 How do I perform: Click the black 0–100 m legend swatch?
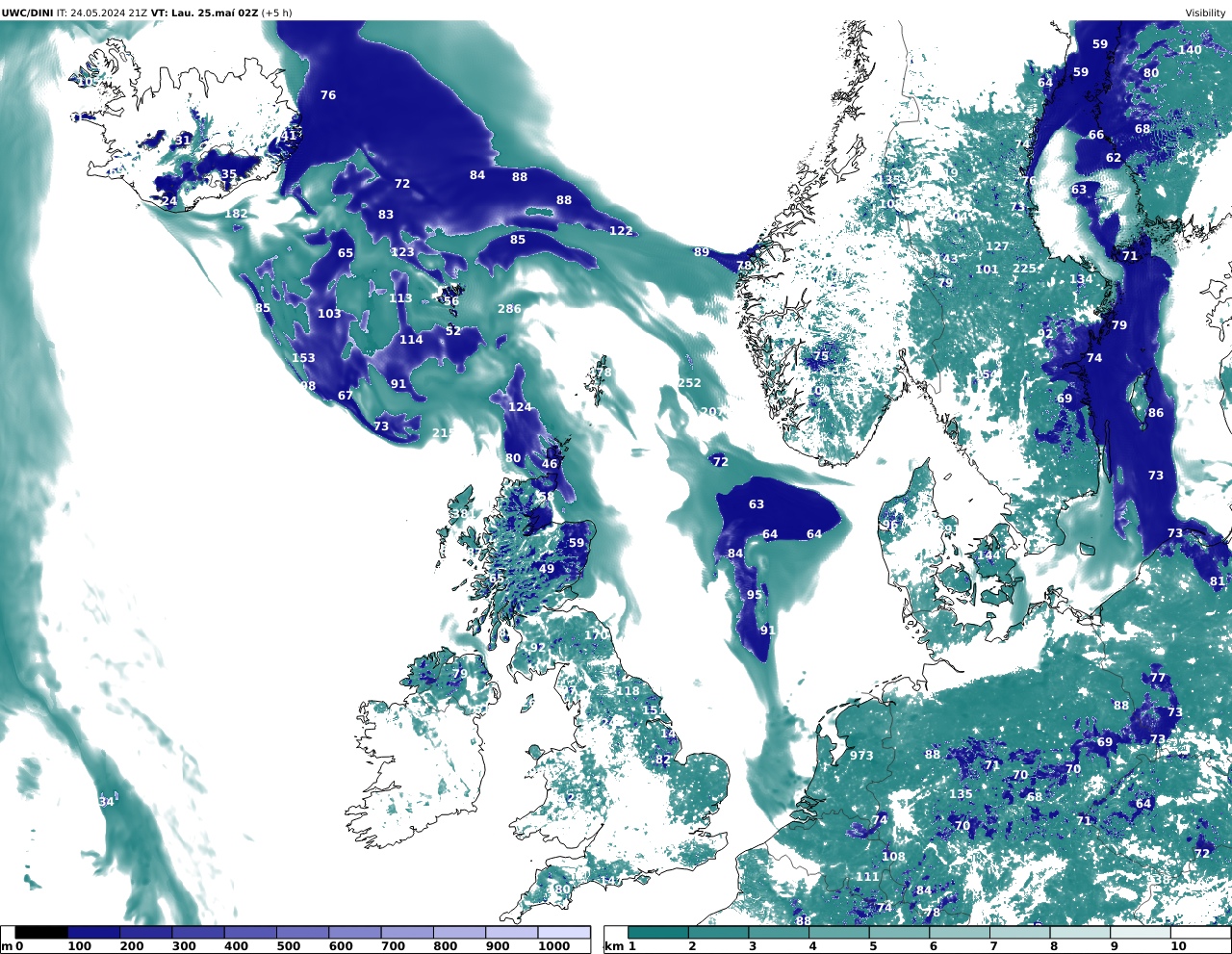[41, 932]
